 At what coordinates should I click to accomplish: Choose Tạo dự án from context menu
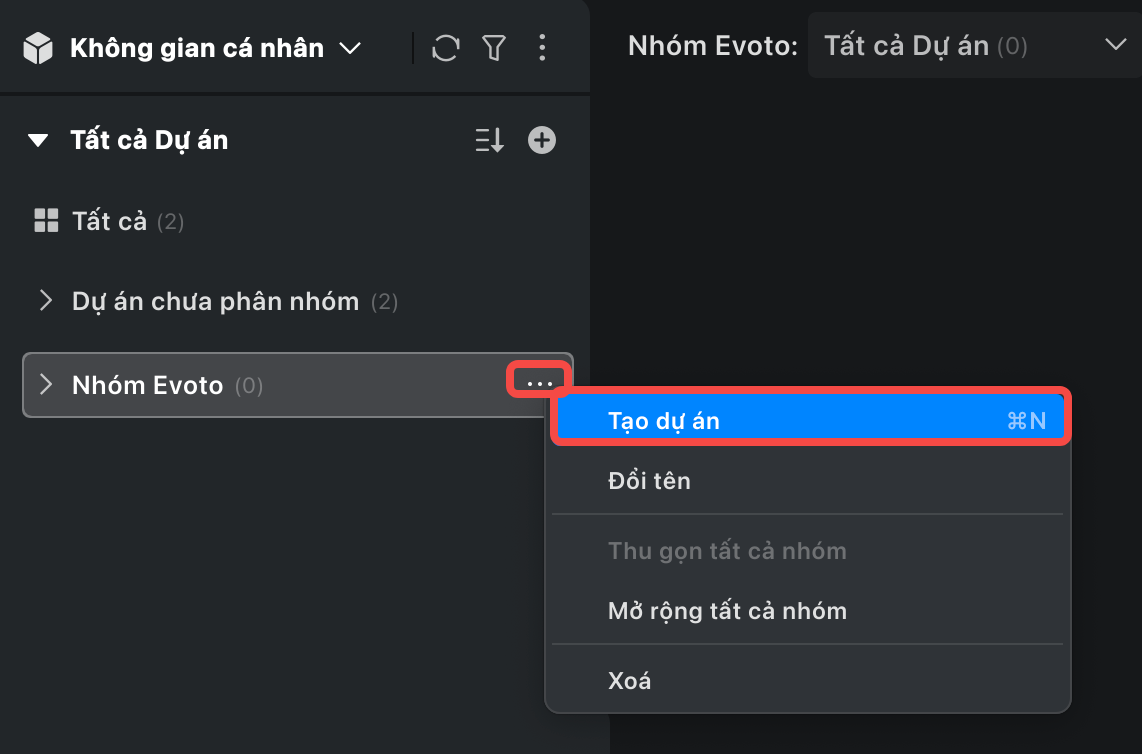[x=810, y=421]
